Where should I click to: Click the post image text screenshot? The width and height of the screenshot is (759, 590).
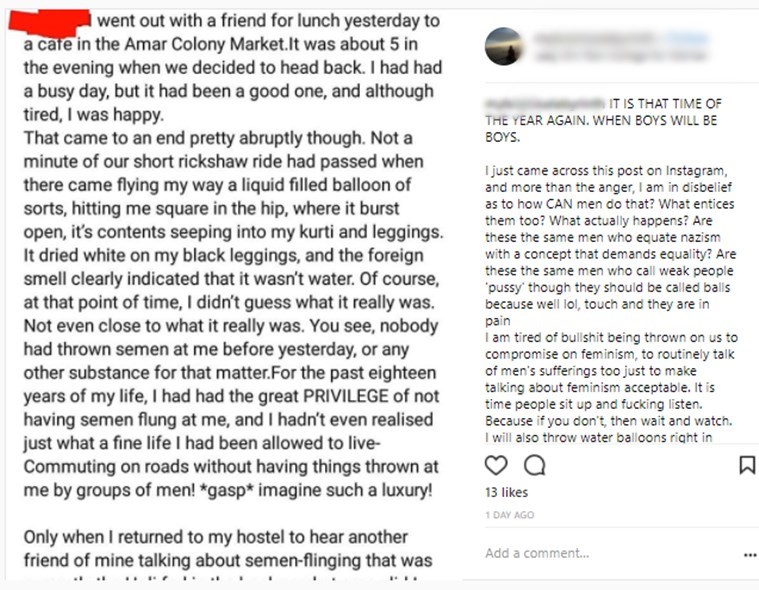tap(232, 300)
